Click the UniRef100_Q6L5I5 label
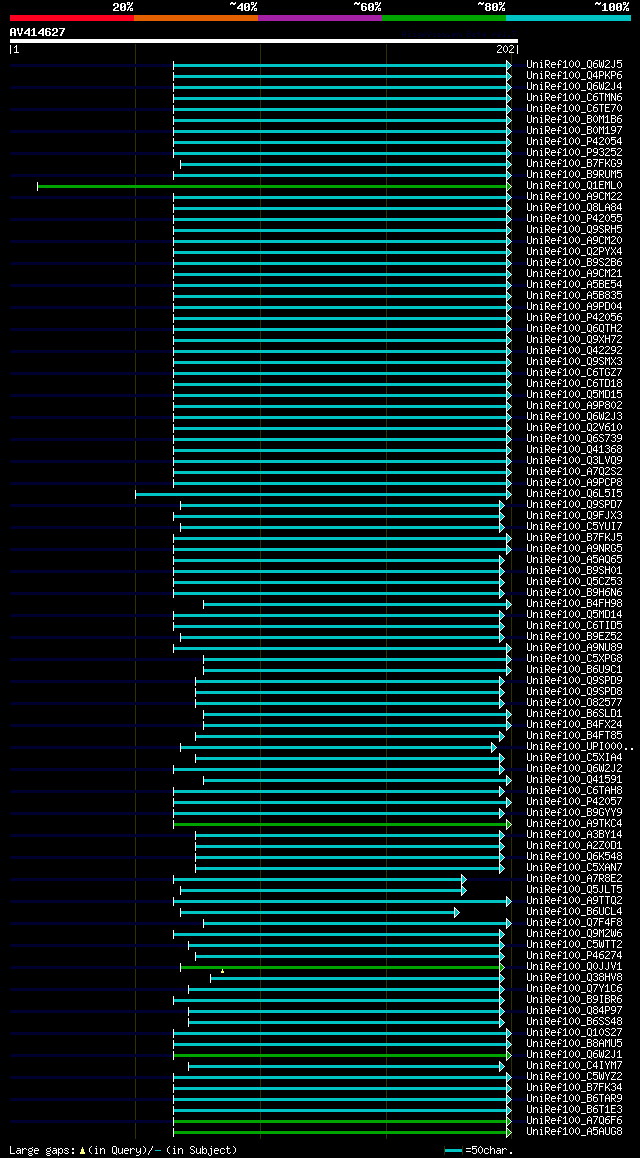 574,494
